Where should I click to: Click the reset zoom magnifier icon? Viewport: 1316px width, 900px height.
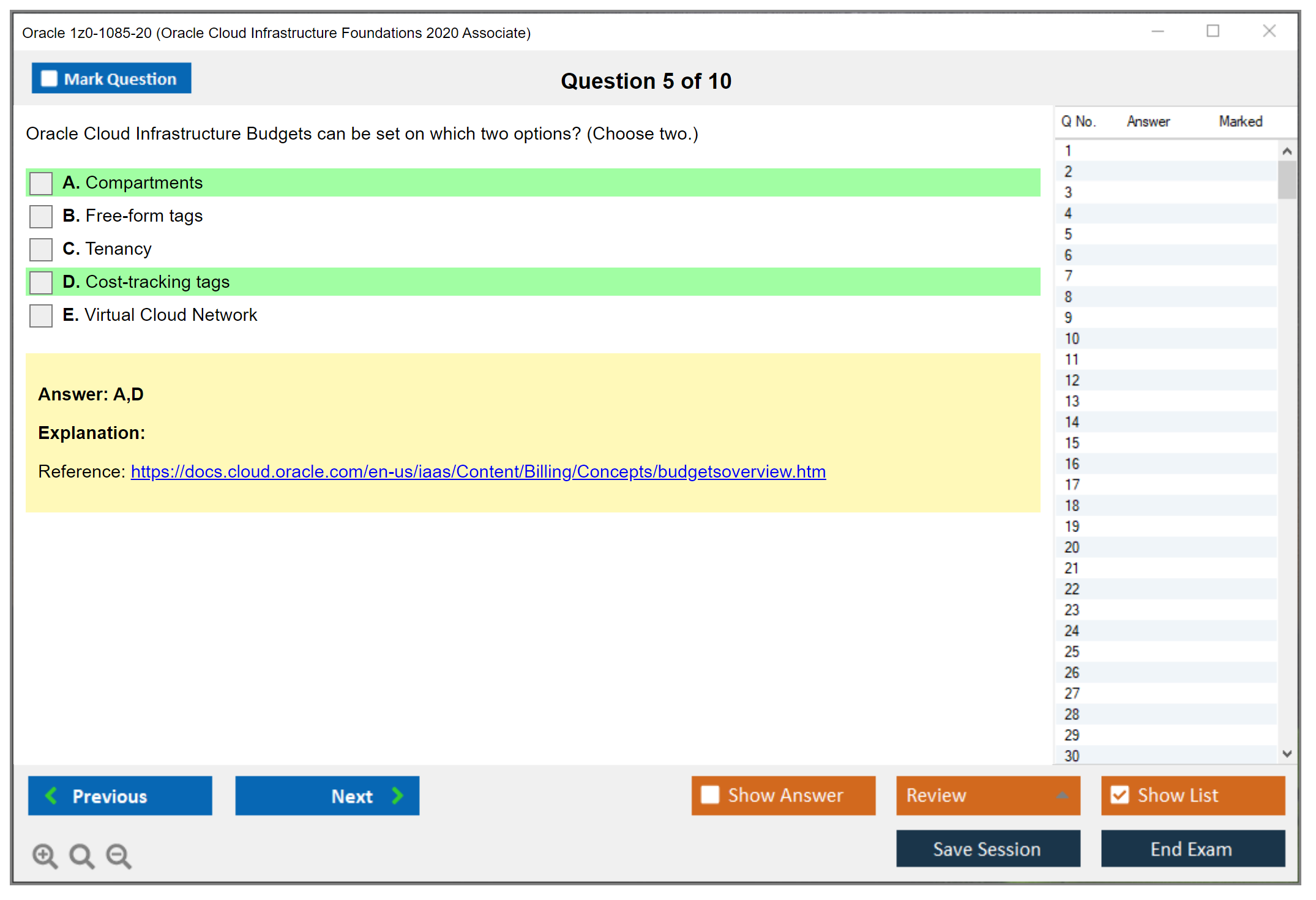tap(81, 855)
